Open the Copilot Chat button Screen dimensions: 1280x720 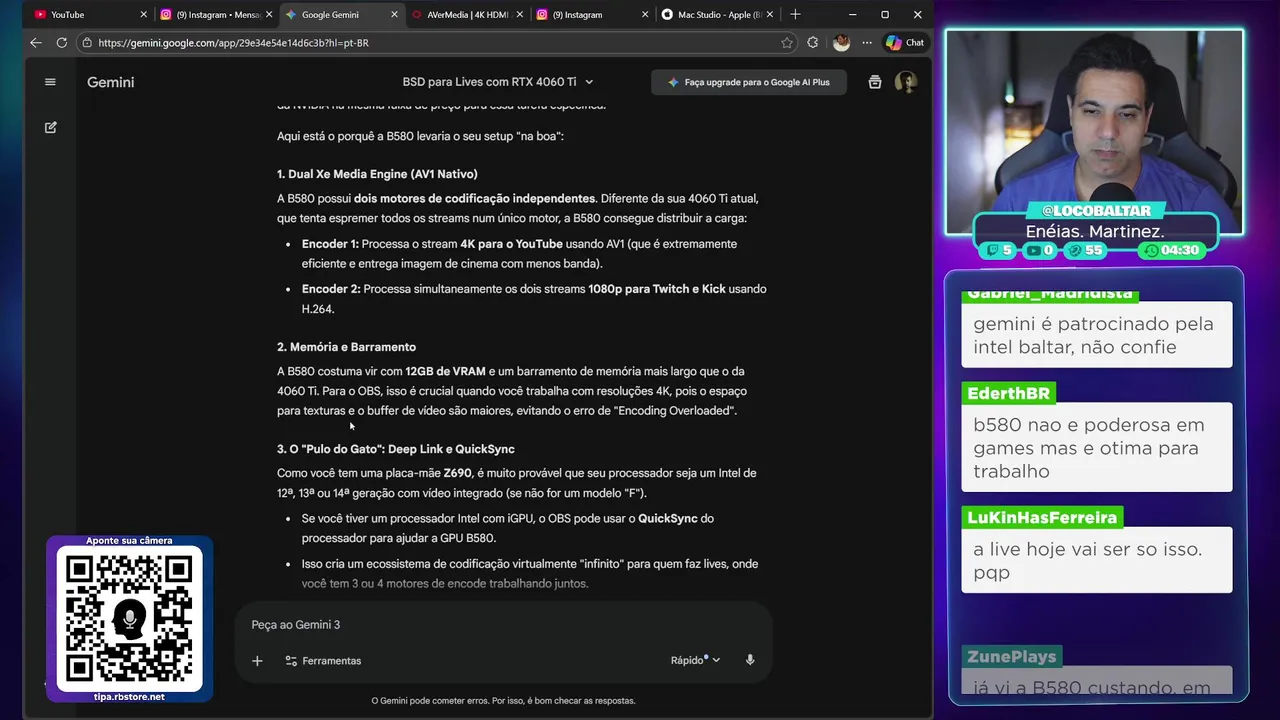[x=905, y=43]
